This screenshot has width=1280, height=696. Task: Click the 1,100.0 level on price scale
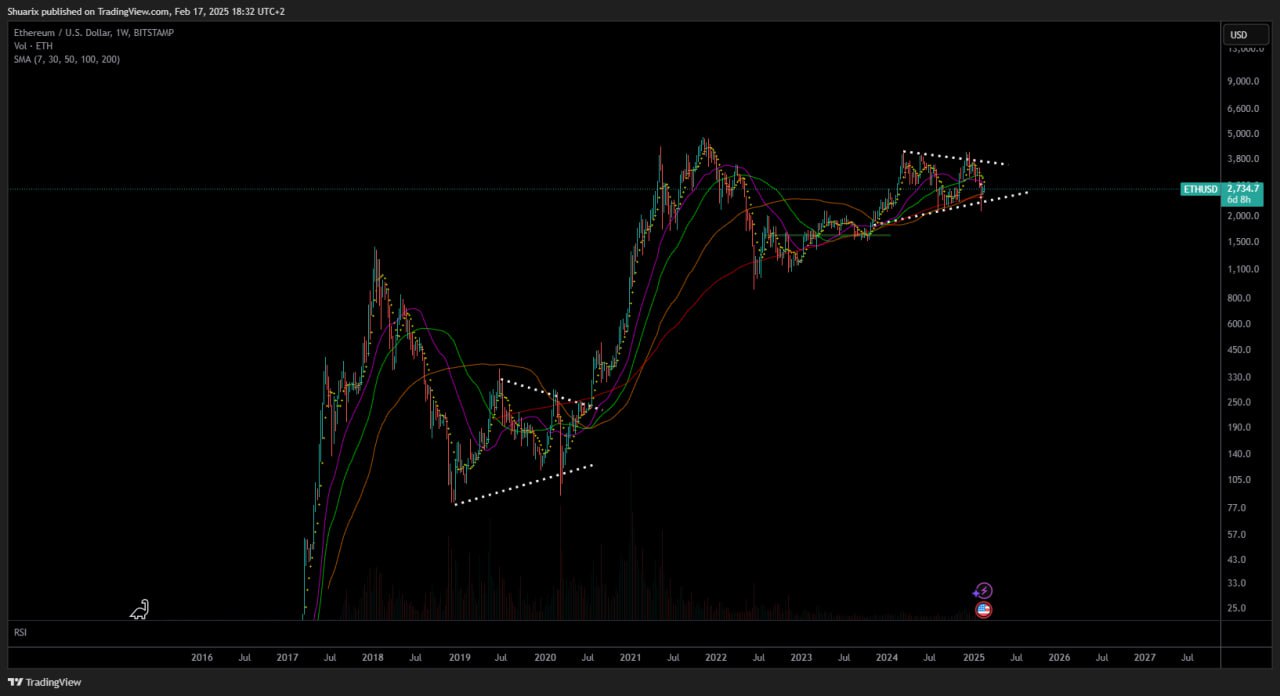(x=1243, y=269)
